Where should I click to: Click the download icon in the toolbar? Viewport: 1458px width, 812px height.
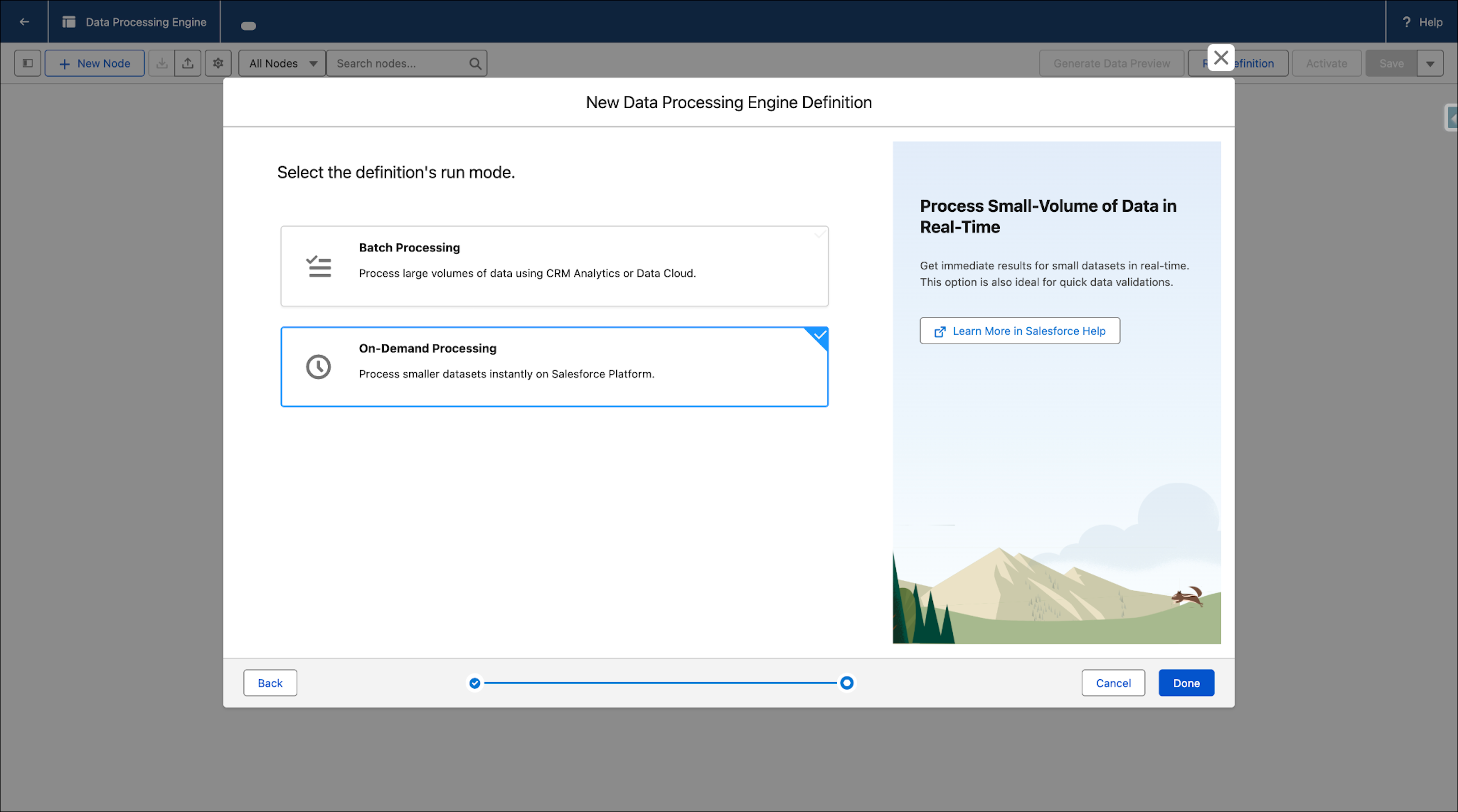[x=161, y=63]
